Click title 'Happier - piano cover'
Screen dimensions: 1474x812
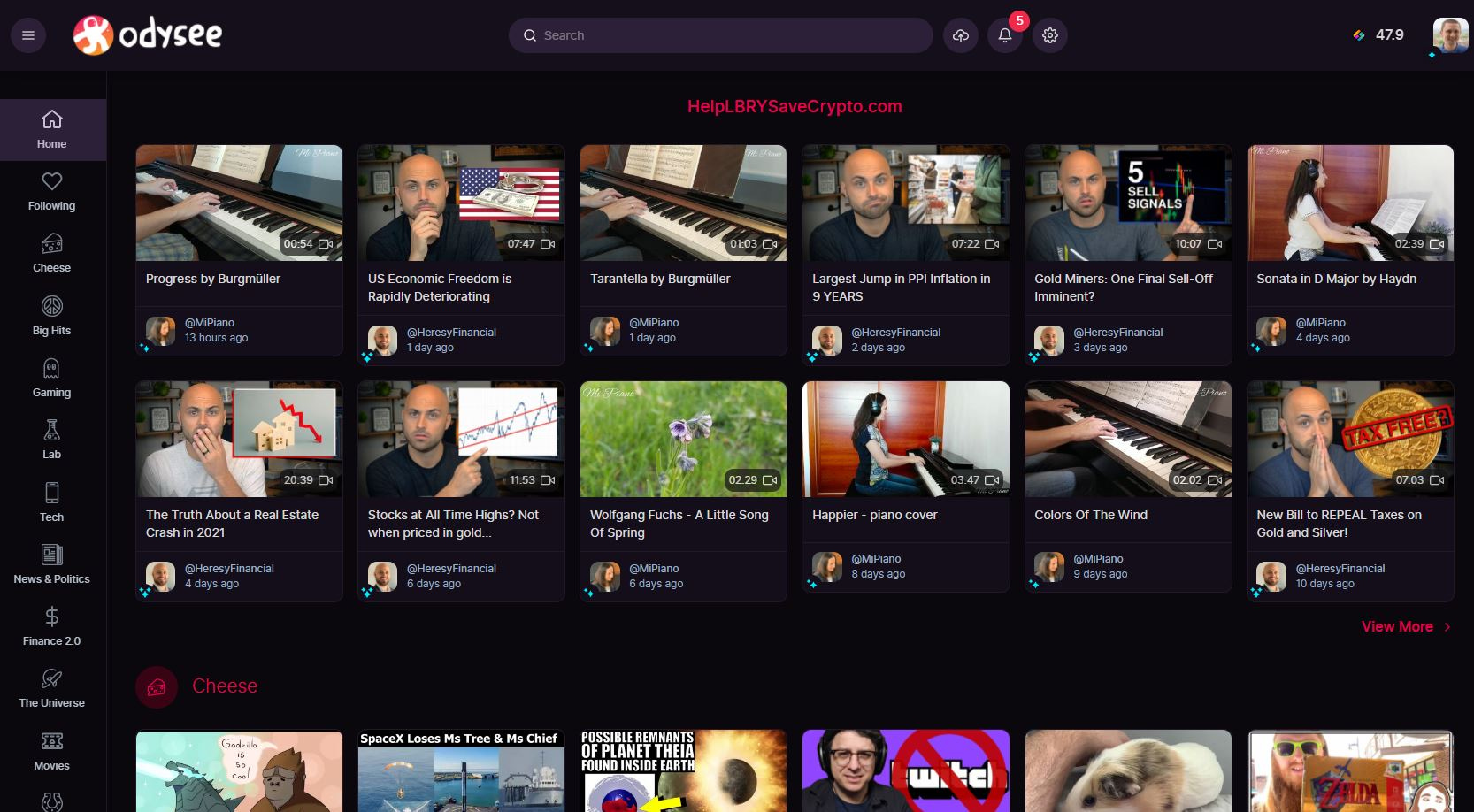coord(875,515)
